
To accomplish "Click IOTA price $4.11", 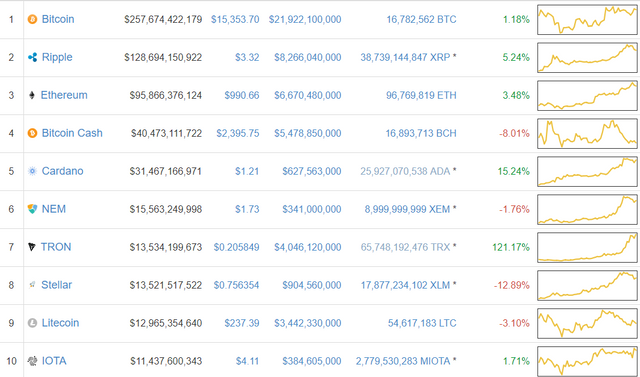I will click(247, 361).
